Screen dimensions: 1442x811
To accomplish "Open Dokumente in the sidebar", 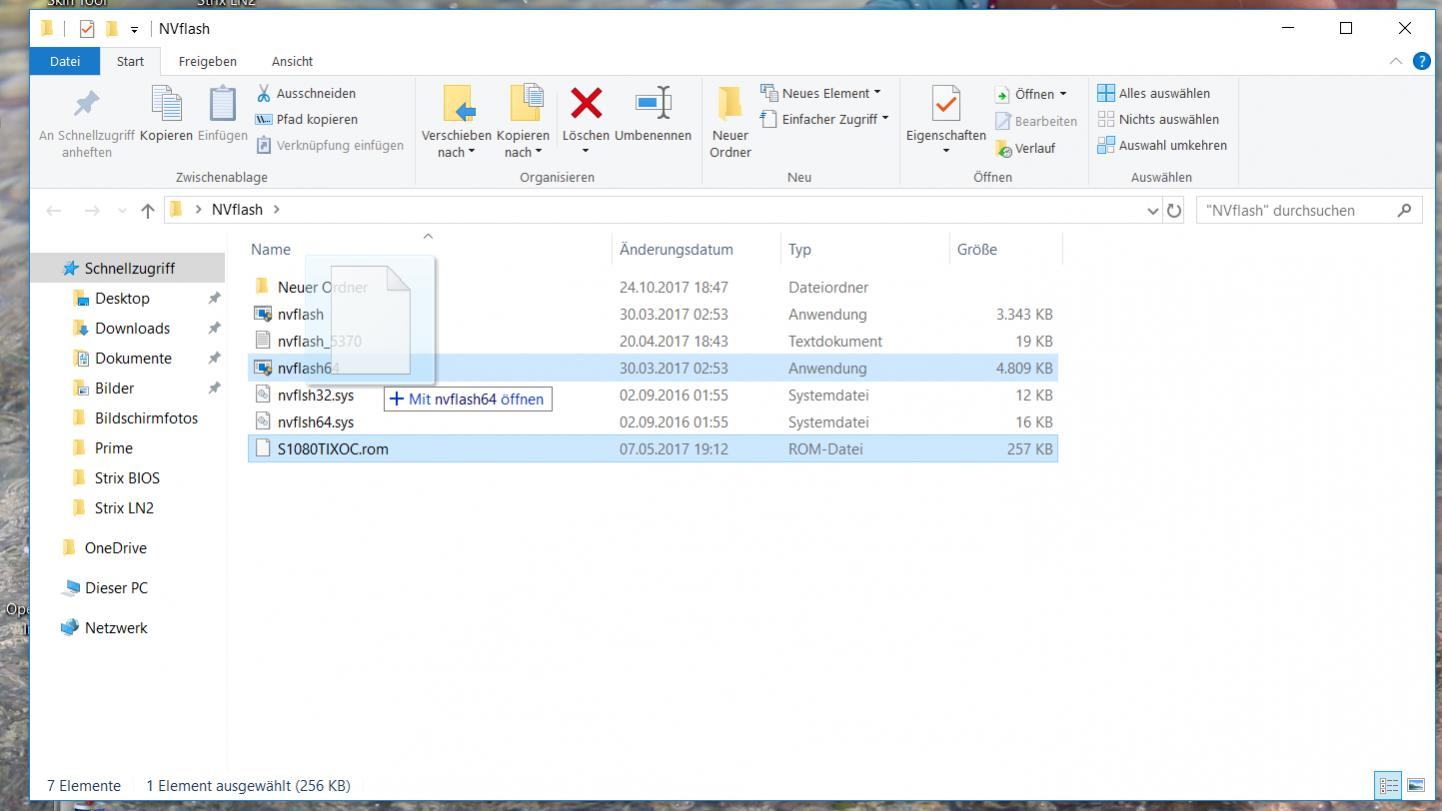I will pos(133,358).
